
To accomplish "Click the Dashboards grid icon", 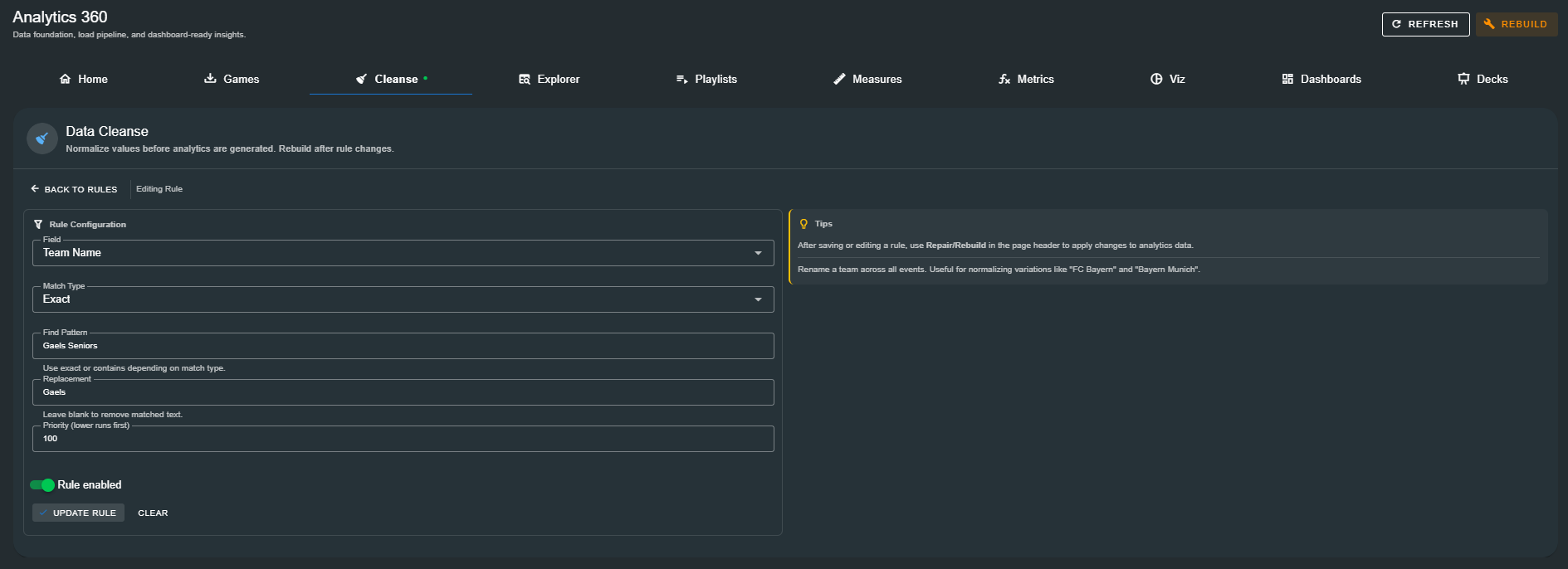I will point(1287,79).
